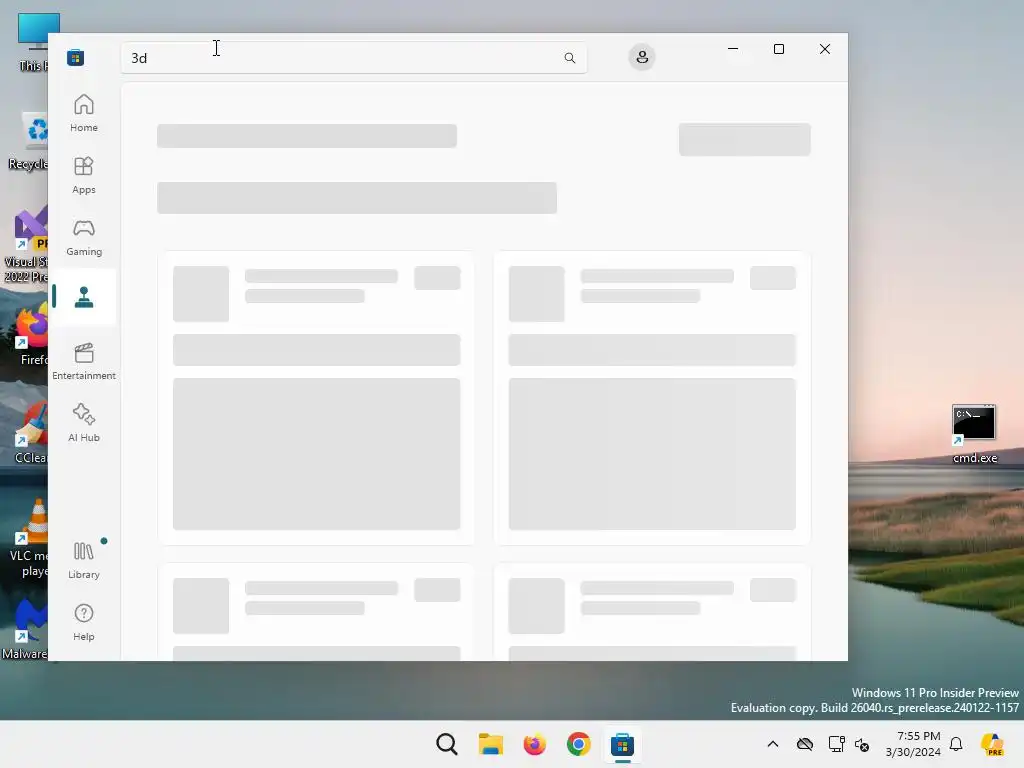Viewport: 1024px width, 768px height.
Task: Select Visual Studio 2022 Preview desktop shortcut
Action: [26, 245]
